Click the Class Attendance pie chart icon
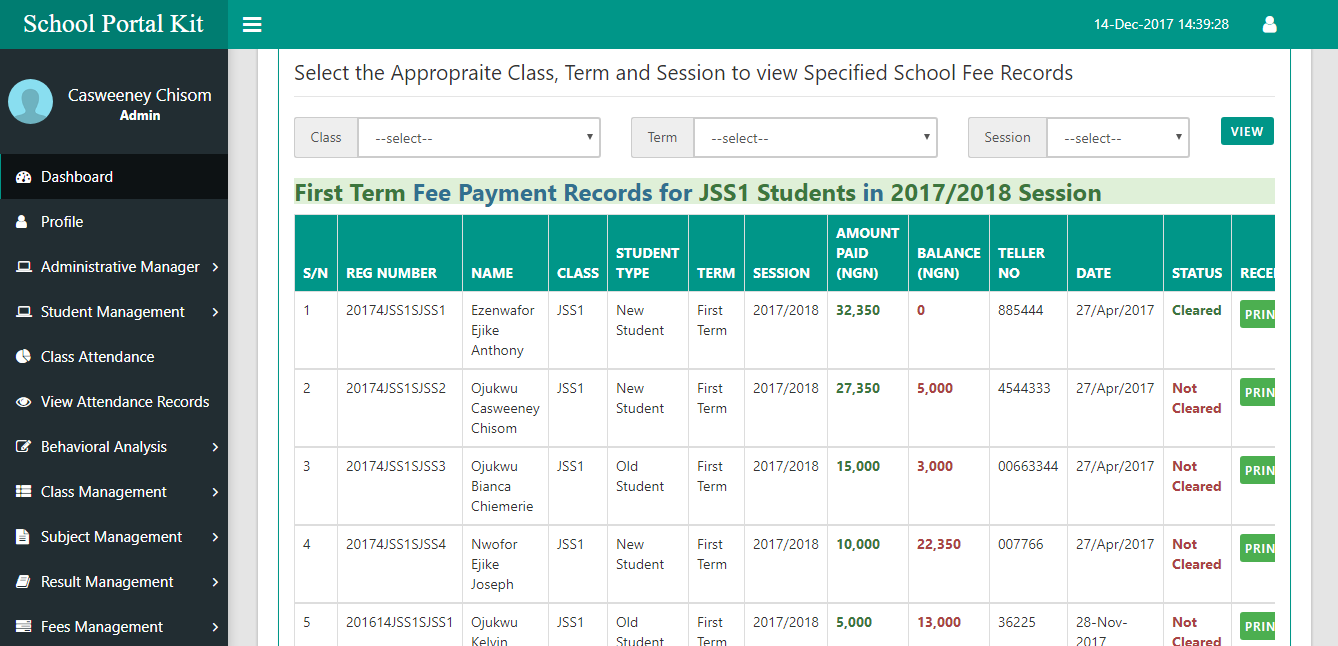 (24, 357)
